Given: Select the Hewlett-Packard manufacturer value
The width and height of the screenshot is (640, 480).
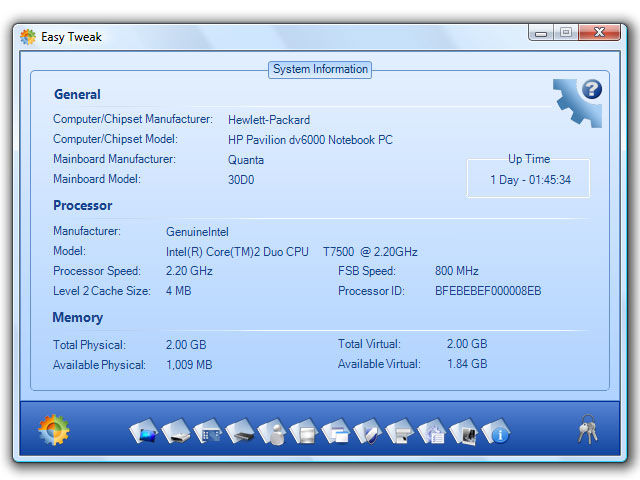Looking at the screenshot, I should [269, 120].
